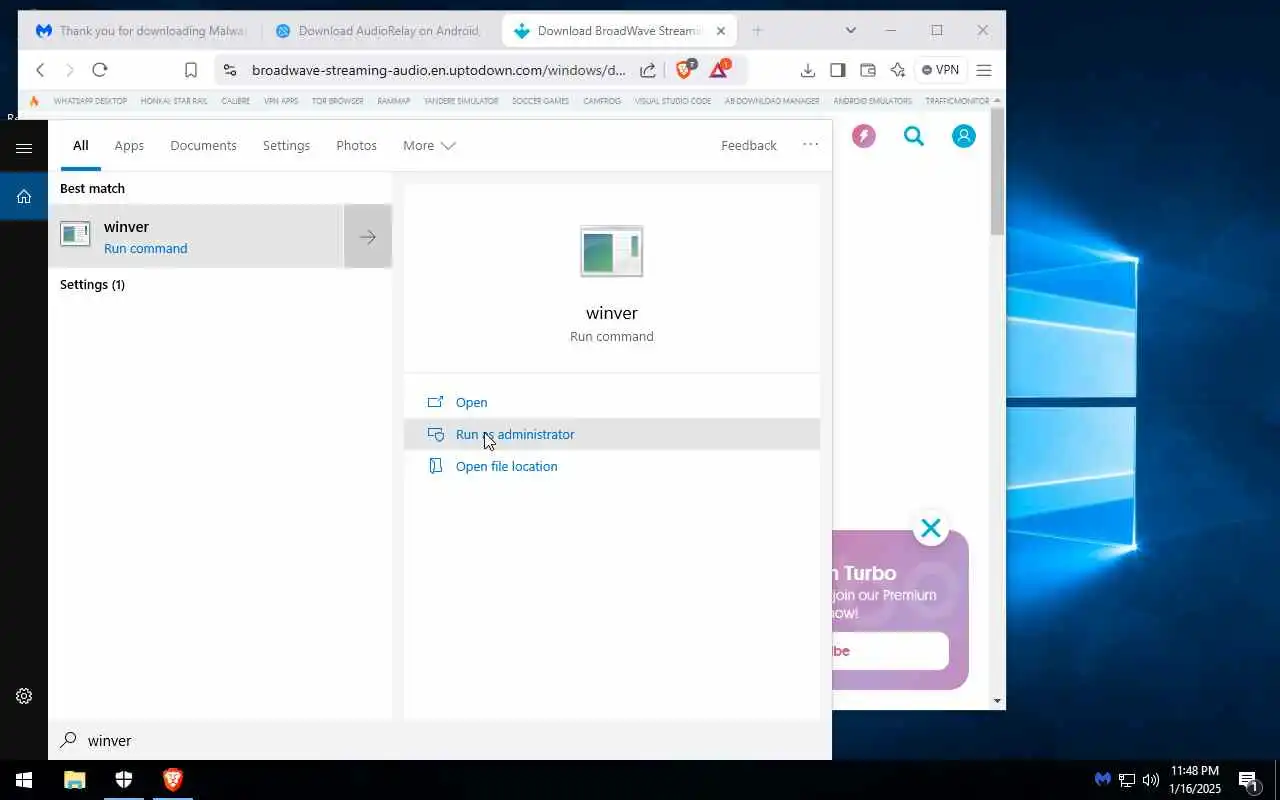Switch to Malwarebytes download tab
Viewport: 1280px width, 800px height.
click(141, 31)
